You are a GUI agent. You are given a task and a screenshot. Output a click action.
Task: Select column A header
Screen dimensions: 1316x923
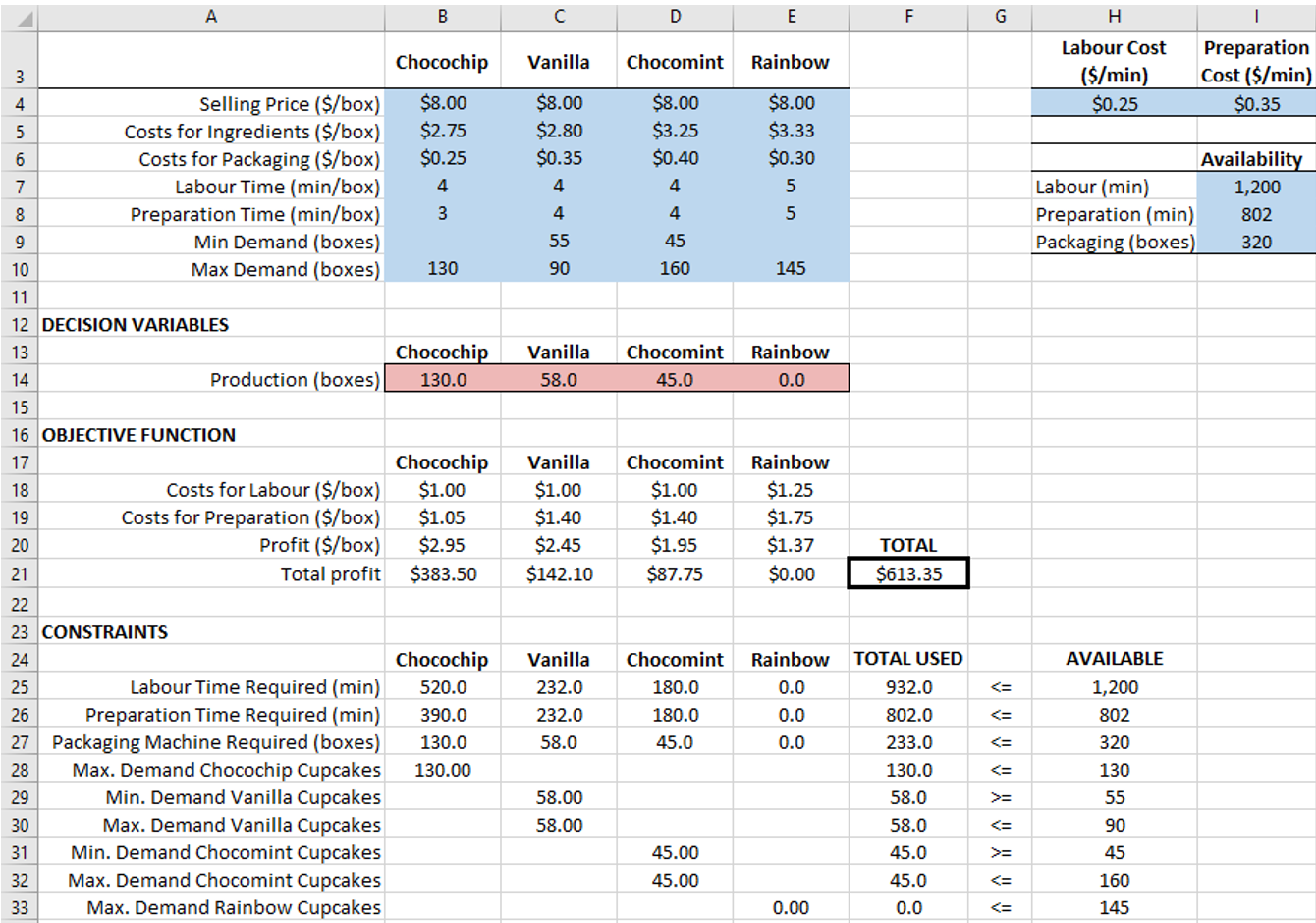tap(211, 16)
